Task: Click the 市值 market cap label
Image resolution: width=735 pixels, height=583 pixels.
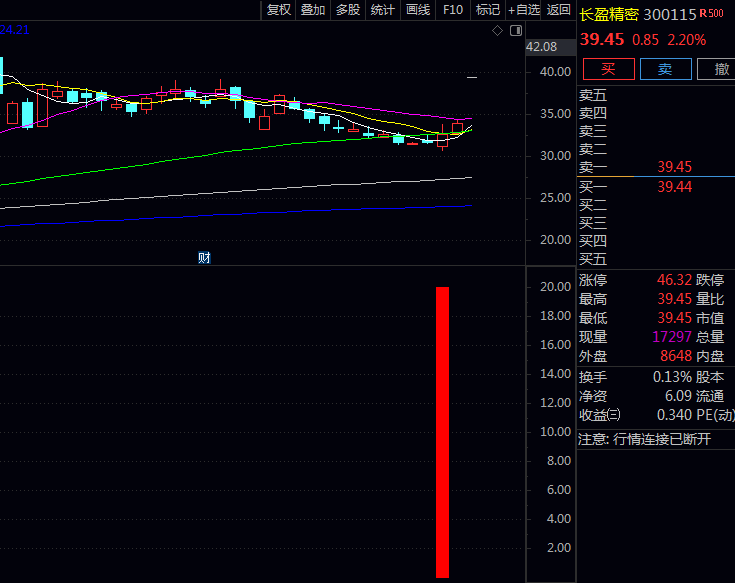Action: point(710,318)
